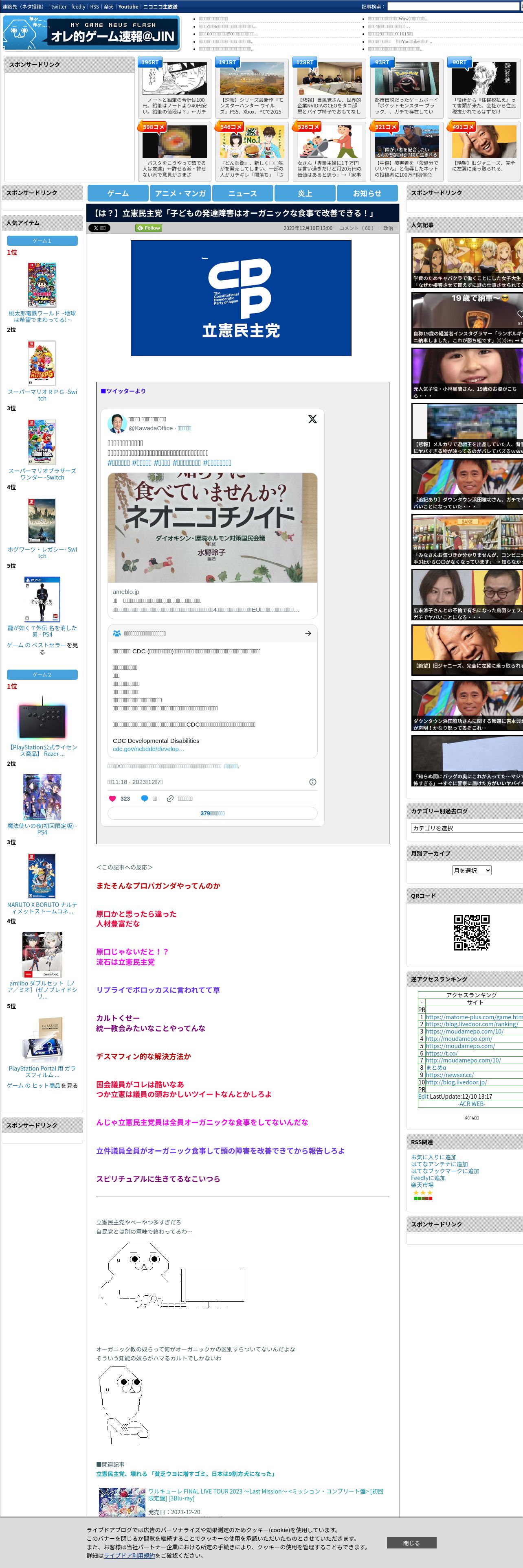Viewport: 523px width, 1568px height.
Task: Click the QR code image
Action: (472, 932)
